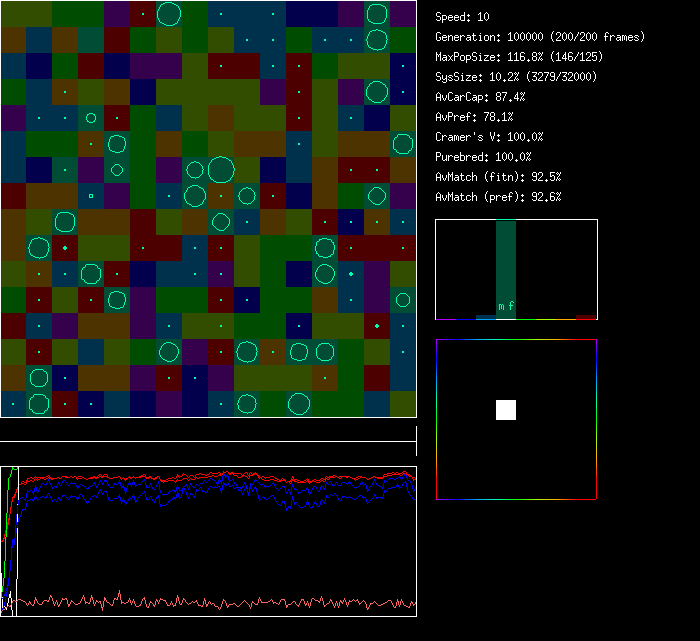Viewport: 700px width, 641px height.
Task: Click the 'm f' label in the histogram
Action: (506, 306)
